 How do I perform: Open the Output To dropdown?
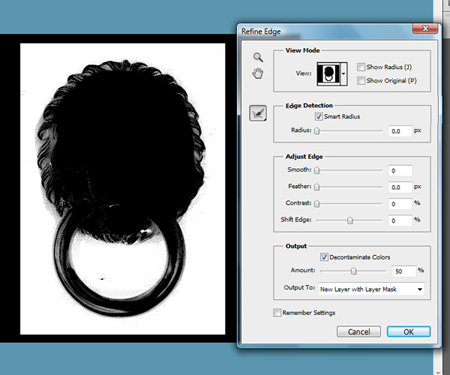point(371,289)
